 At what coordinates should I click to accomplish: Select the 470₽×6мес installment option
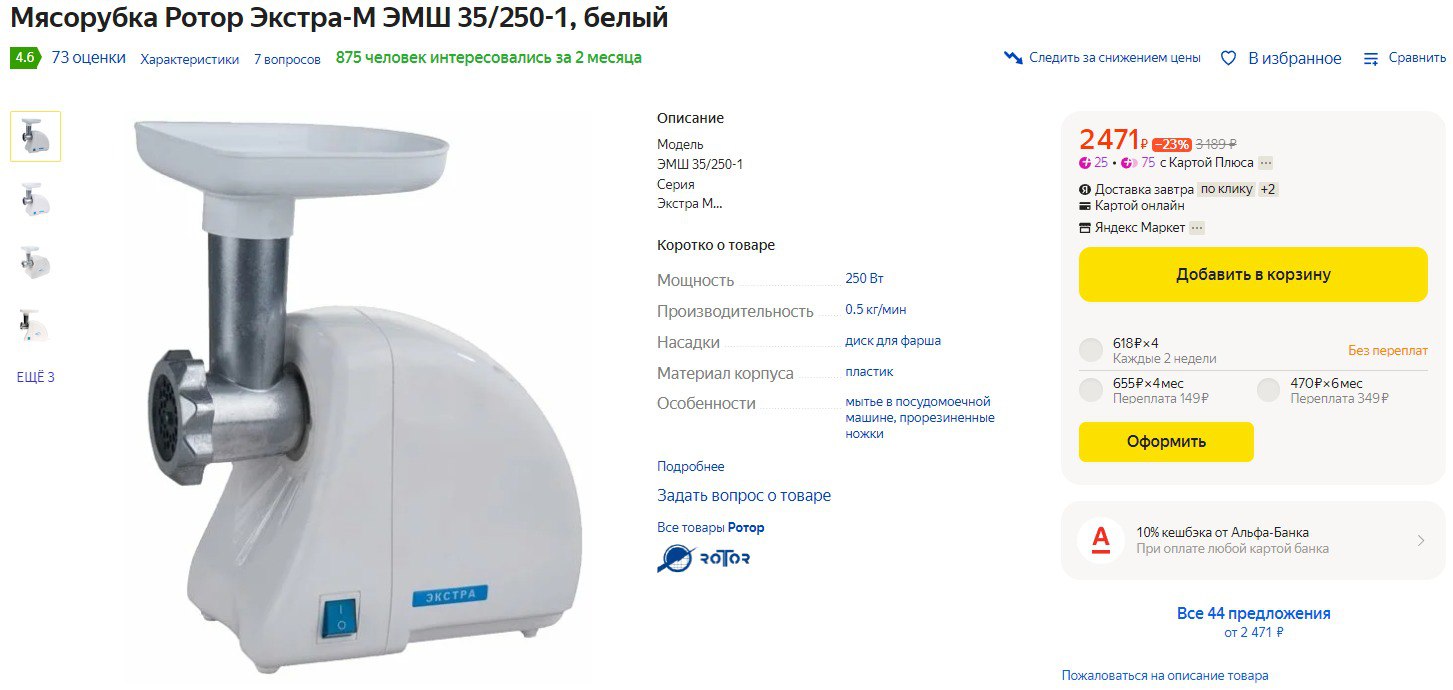pos(1269,390)
